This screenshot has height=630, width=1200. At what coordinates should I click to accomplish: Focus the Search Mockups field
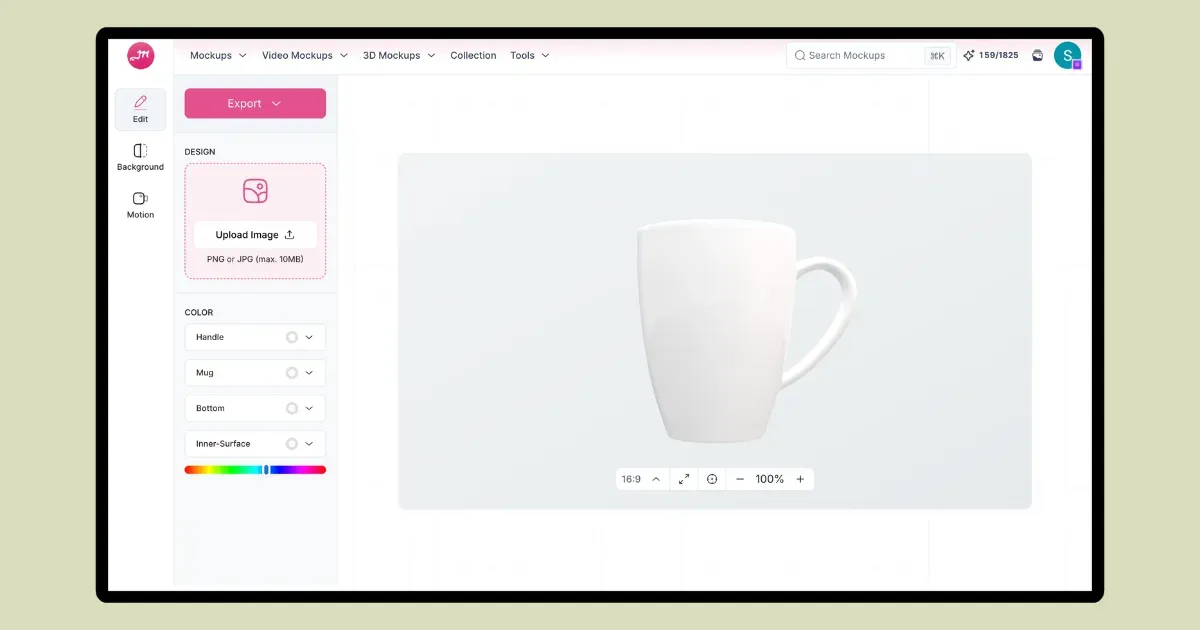click(x=871, y=56)
